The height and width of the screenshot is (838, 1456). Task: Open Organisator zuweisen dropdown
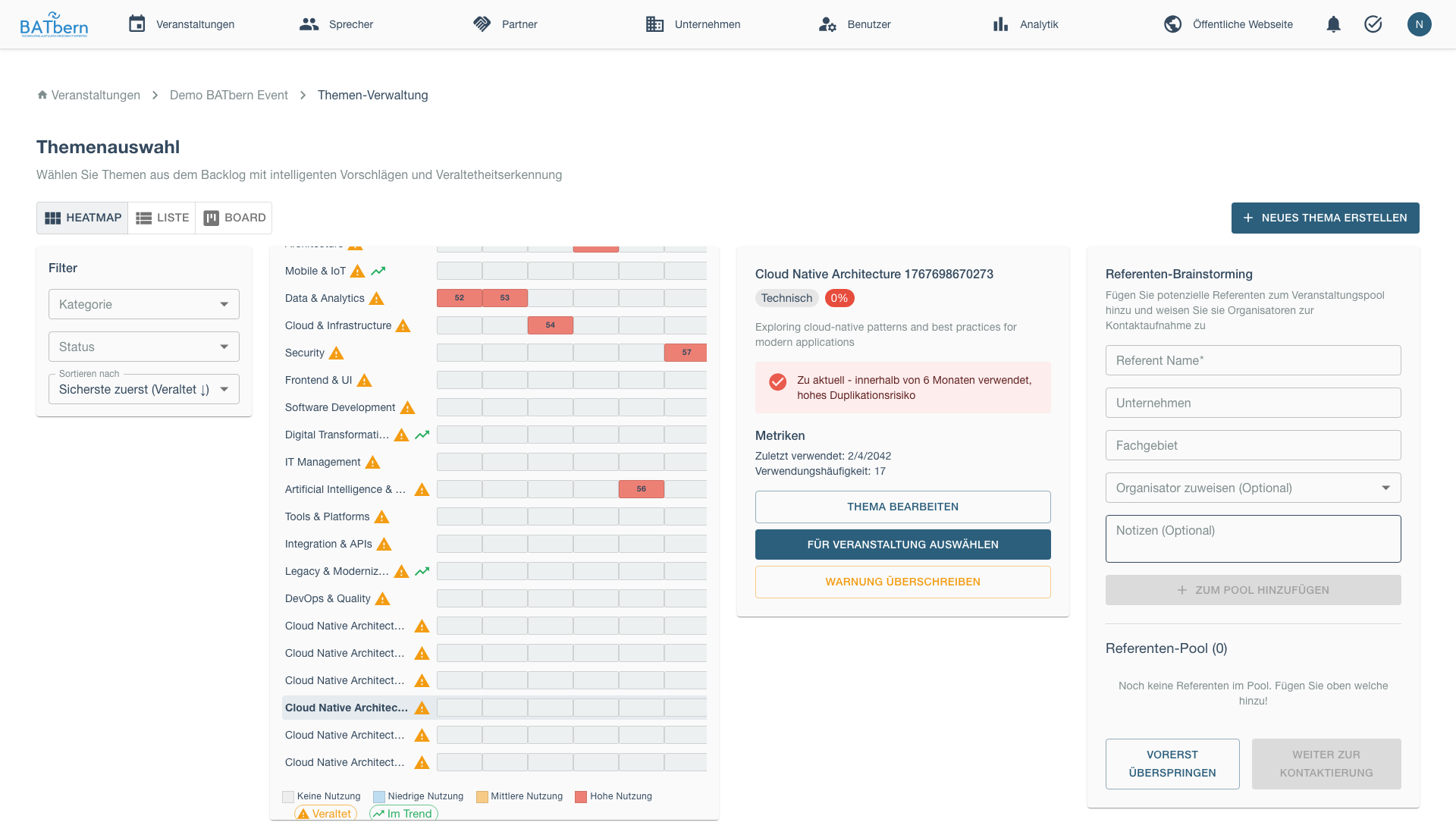point(1253,488)
